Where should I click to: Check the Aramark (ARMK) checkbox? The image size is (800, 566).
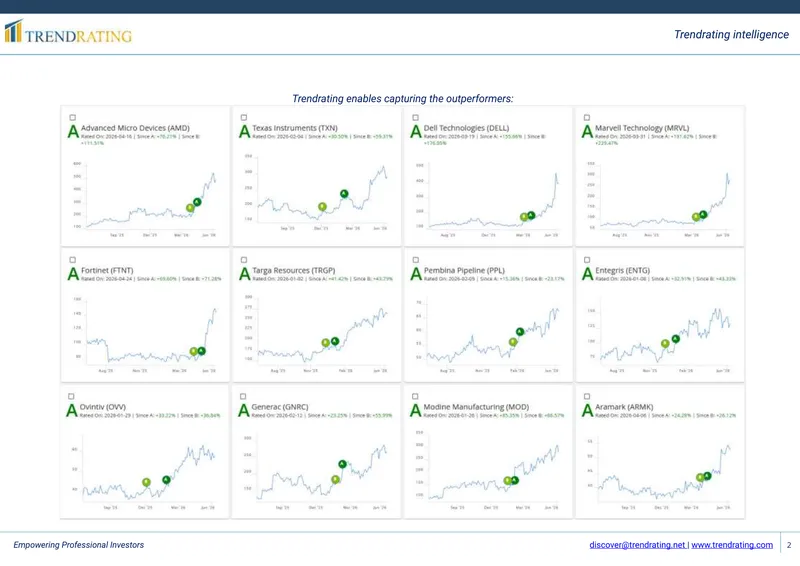click(587, 396)
